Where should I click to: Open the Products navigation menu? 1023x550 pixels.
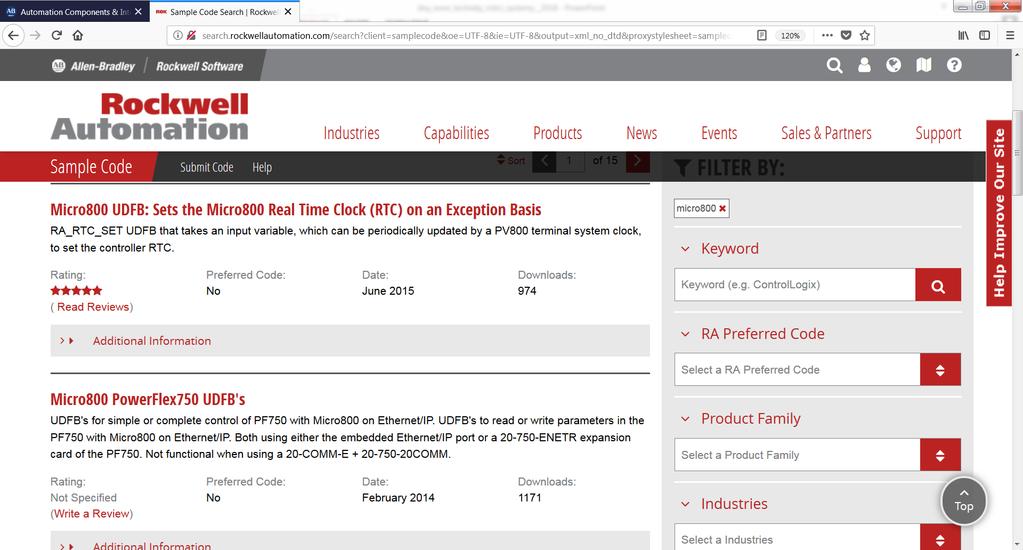[x=557, y=133]
